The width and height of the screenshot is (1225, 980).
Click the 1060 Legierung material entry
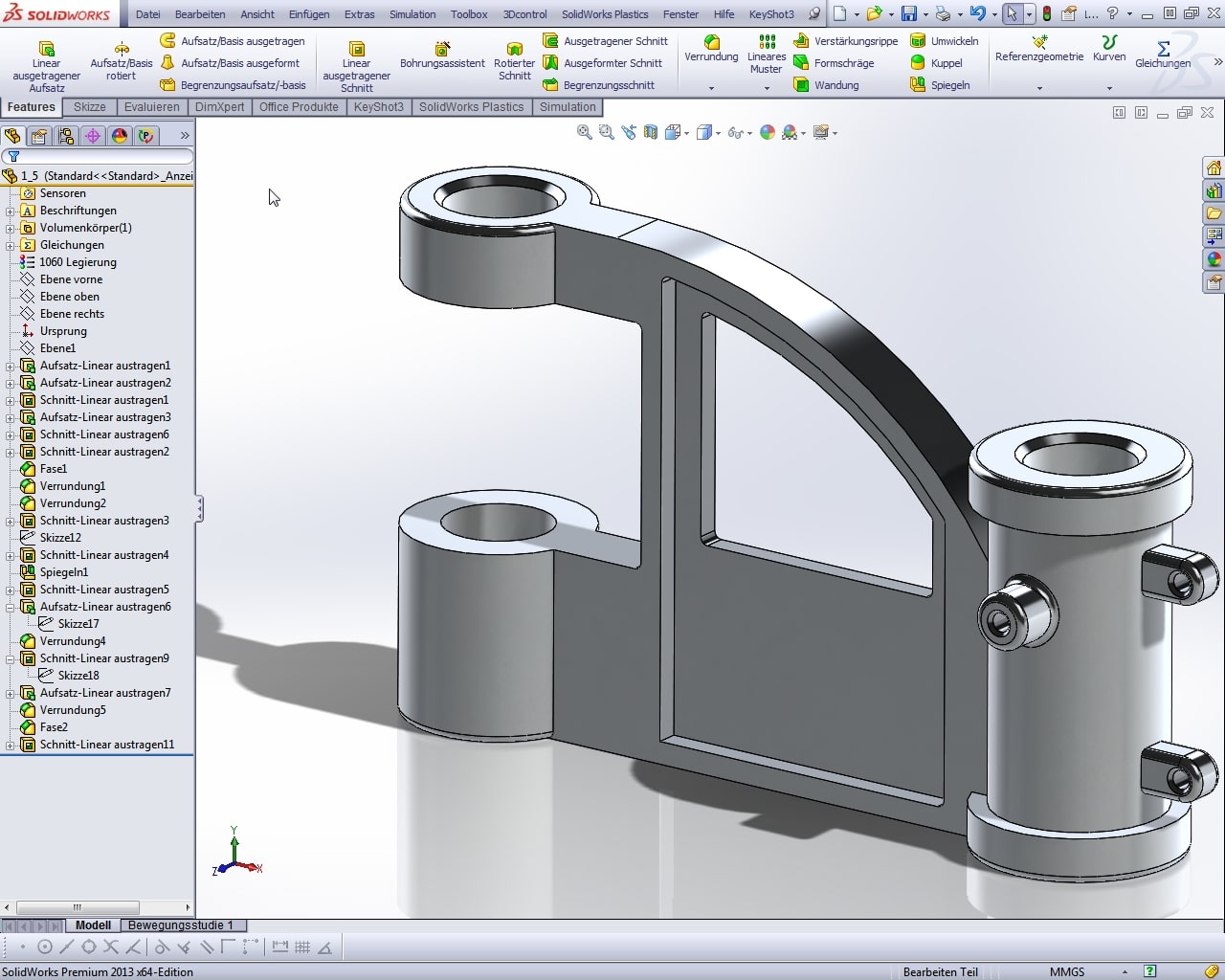(x=78, y=262)
